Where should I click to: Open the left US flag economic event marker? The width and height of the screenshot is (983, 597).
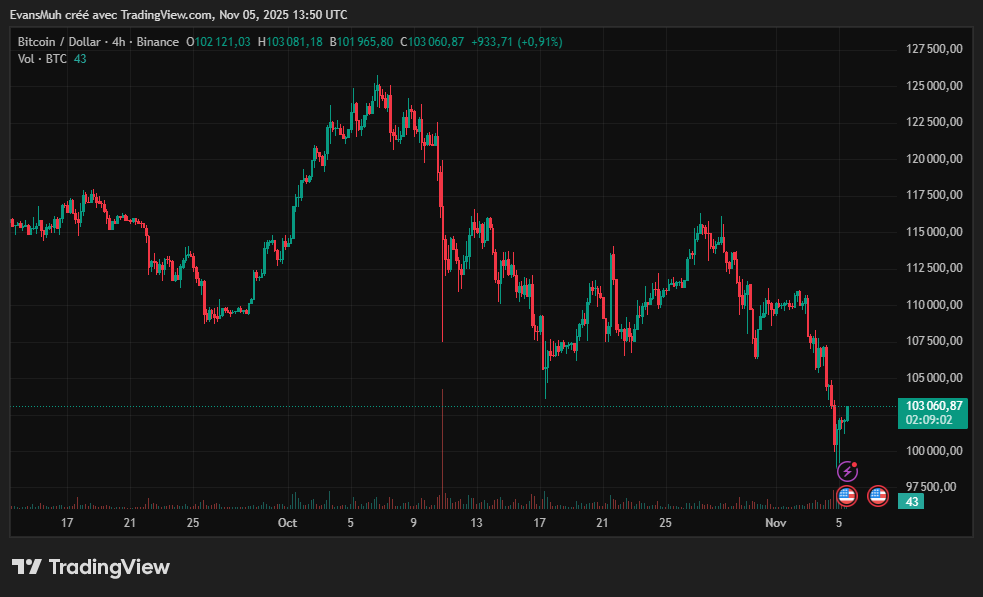point(846,495)
